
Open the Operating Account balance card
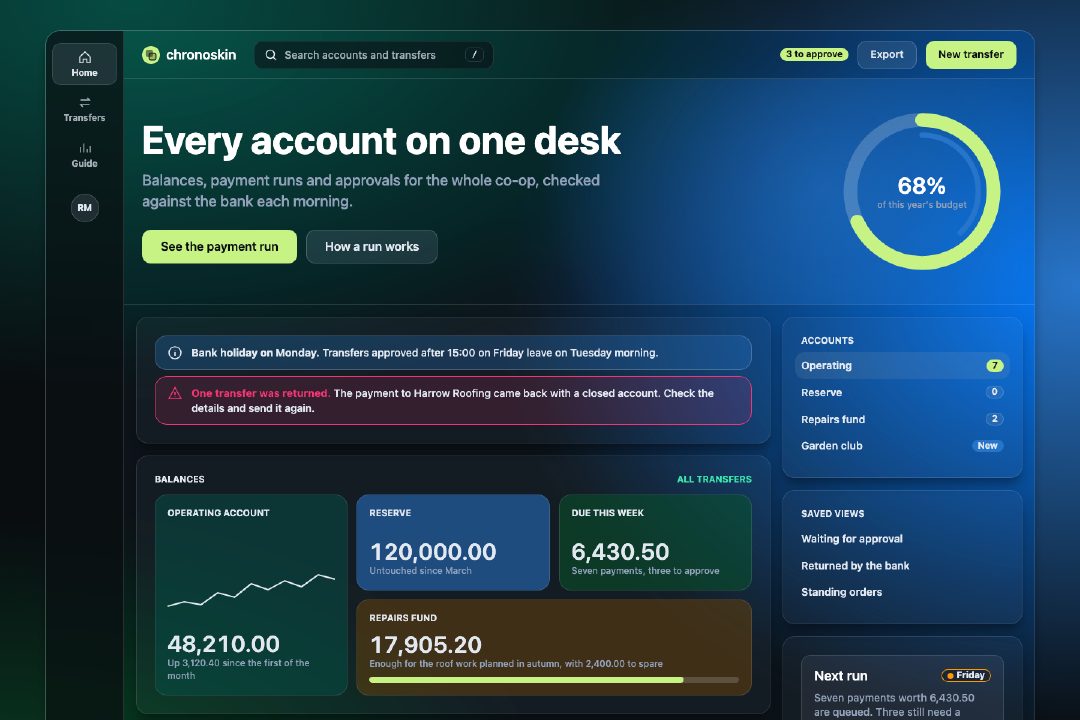coord(251,595)
